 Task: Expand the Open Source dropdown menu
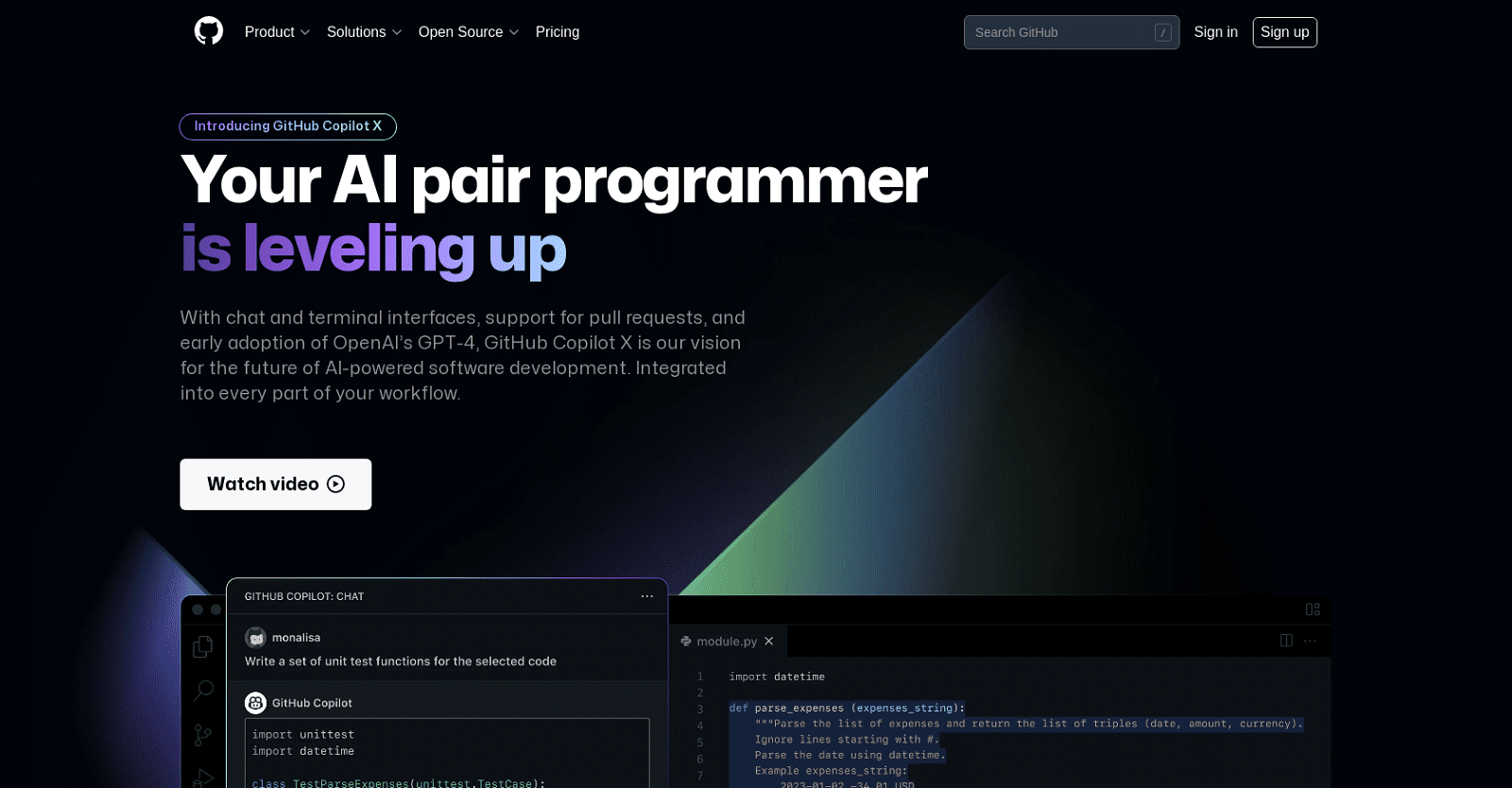point(469,32)
